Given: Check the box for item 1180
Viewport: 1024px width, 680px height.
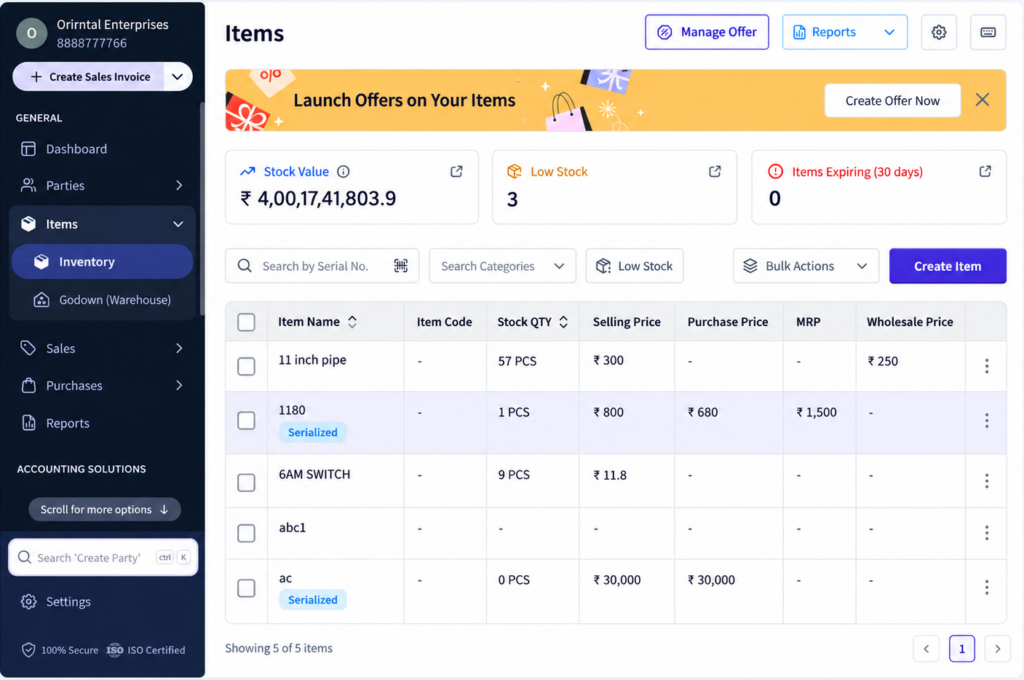Looking at the screenshot, I should 246,420.
